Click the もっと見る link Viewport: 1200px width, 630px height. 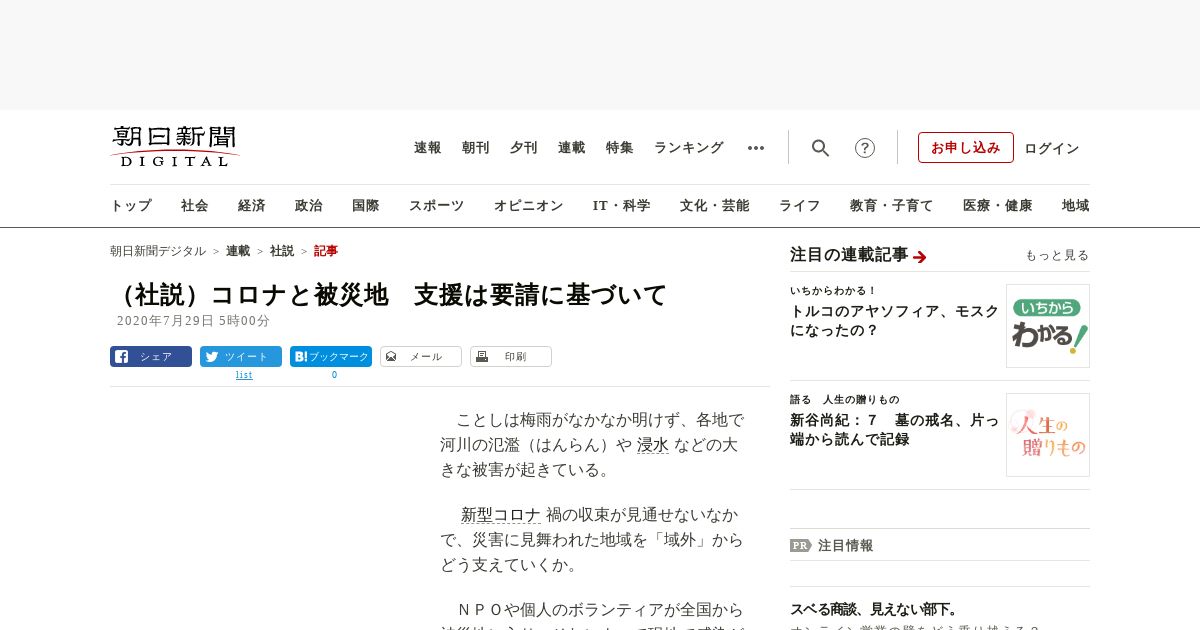coord(1057,255)
